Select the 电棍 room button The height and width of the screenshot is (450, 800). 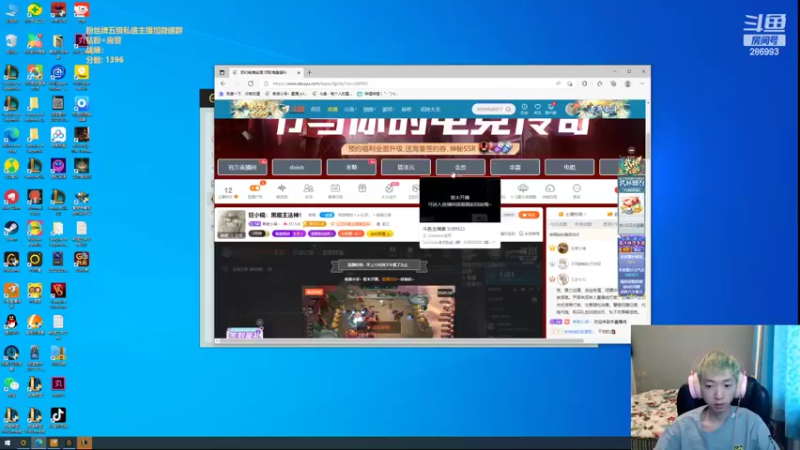(x=569, y=167)
